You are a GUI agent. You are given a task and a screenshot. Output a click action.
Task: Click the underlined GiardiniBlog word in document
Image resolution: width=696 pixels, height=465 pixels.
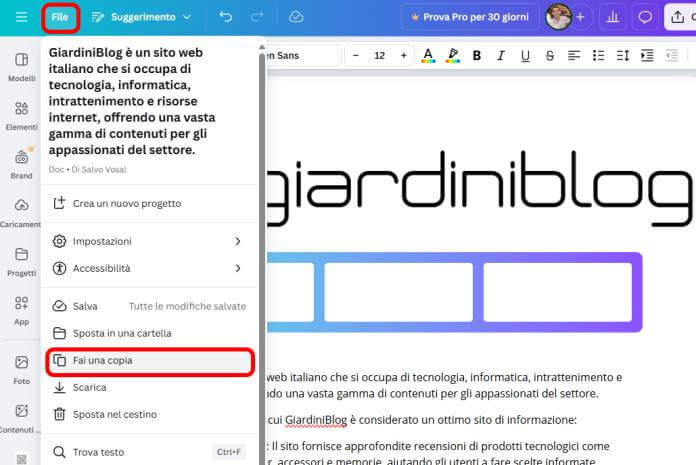tap(316, 420)
